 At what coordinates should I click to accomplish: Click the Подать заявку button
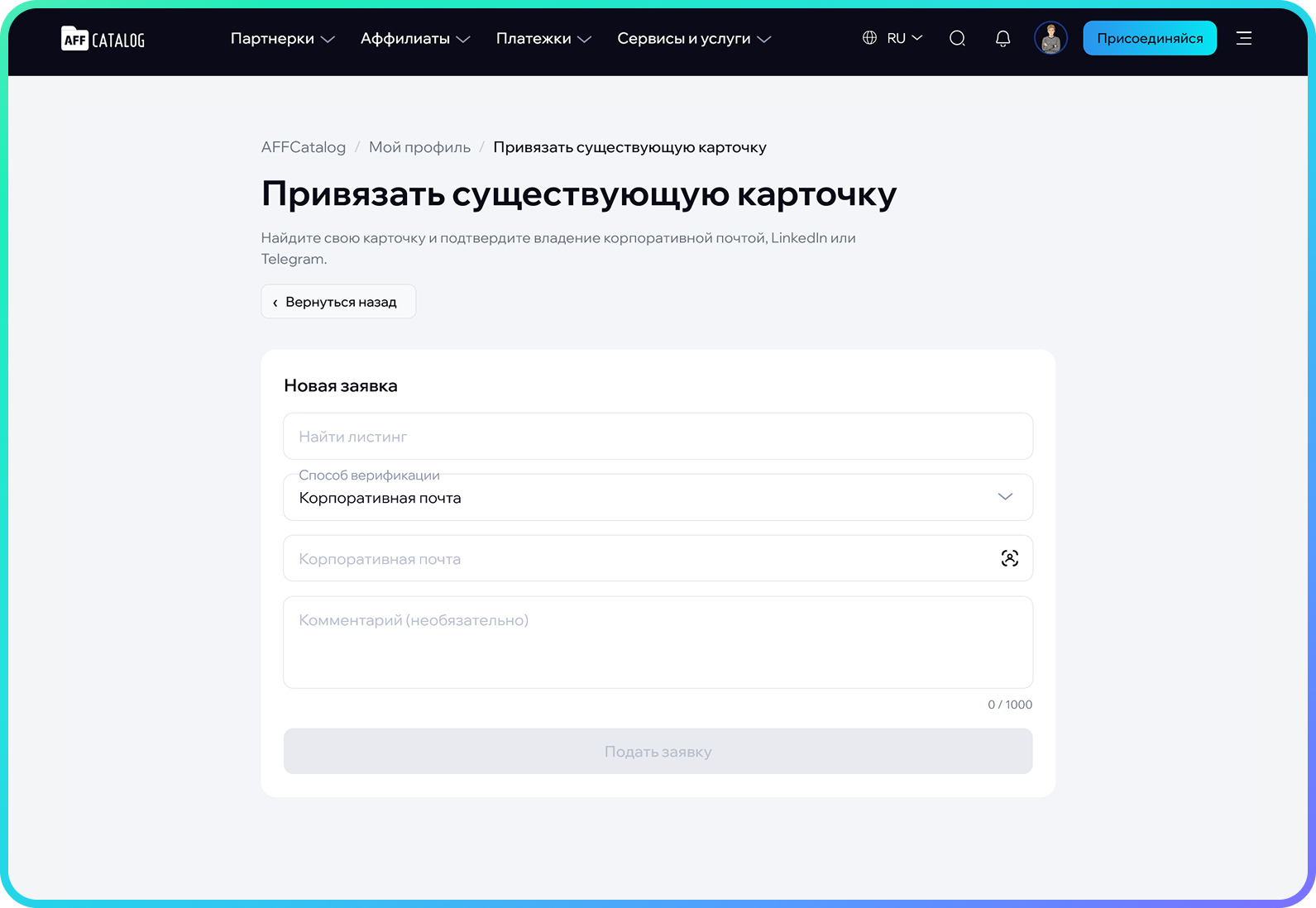pyautogui.click(x=658, y=751)
